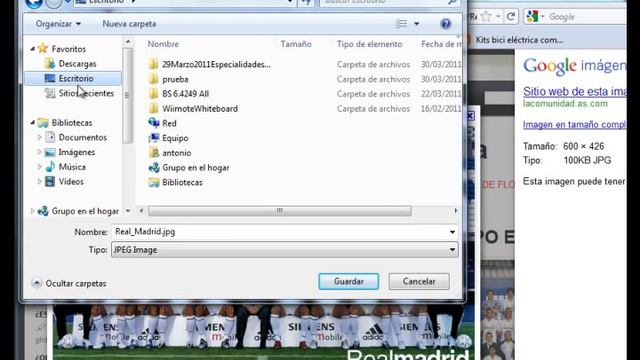Collapse the Favoritos tree group
The width and height of the screenshot is (640, 360).
tap(33, 49)
